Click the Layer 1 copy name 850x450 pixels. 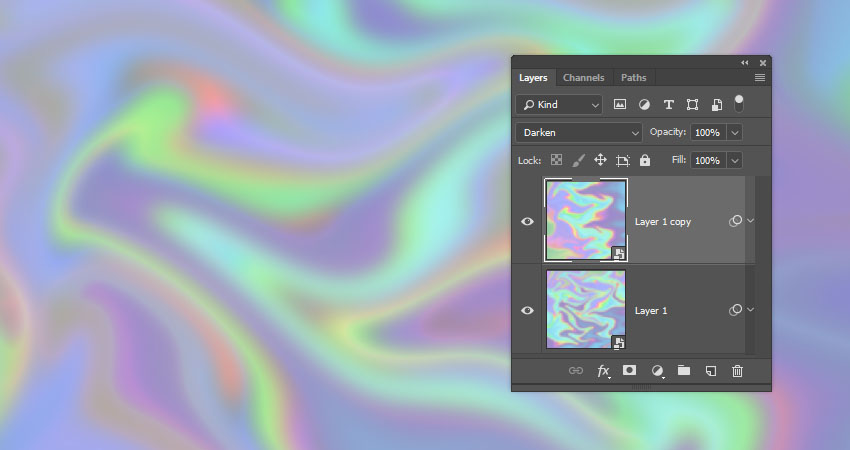(x=663, y=222)
